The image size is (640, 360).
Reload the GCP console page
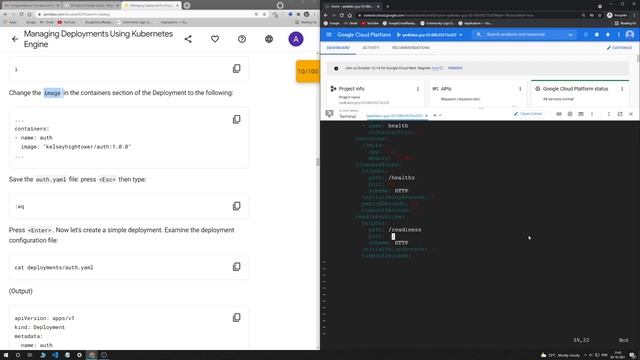[x=341, y=15]
